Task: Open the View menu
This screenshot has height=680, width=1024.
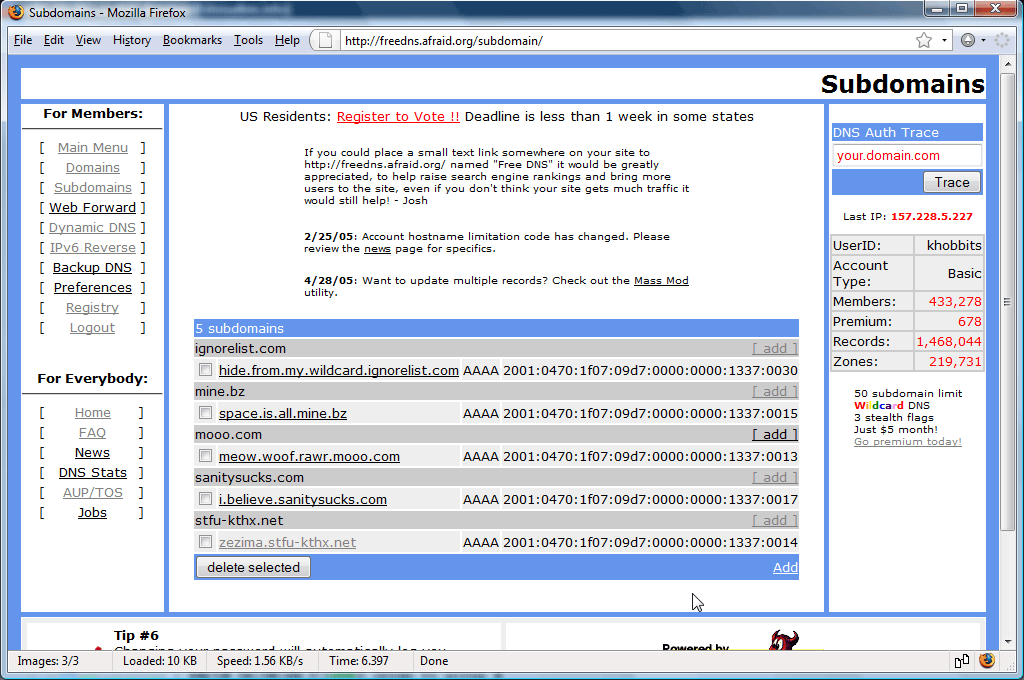Action: (88, 40)
